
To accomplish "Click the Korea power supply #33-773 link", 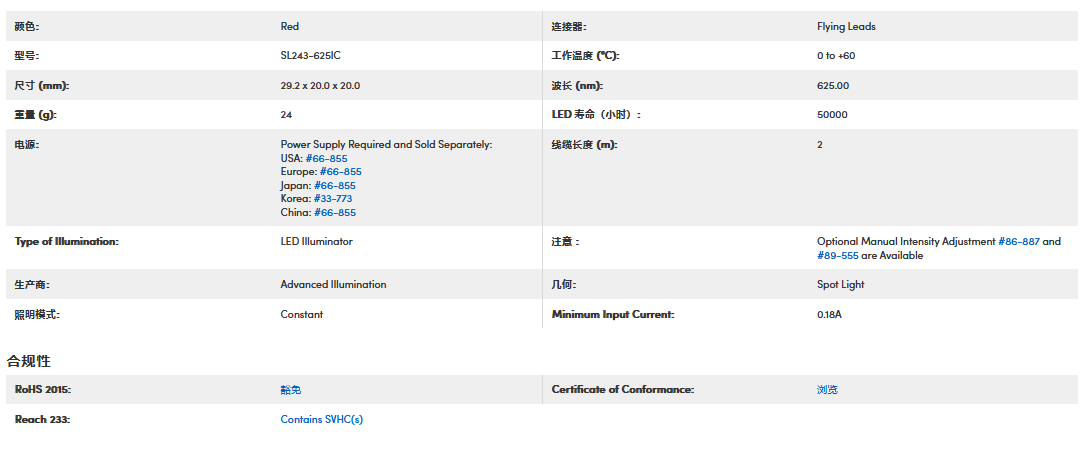I will (333, 199).
